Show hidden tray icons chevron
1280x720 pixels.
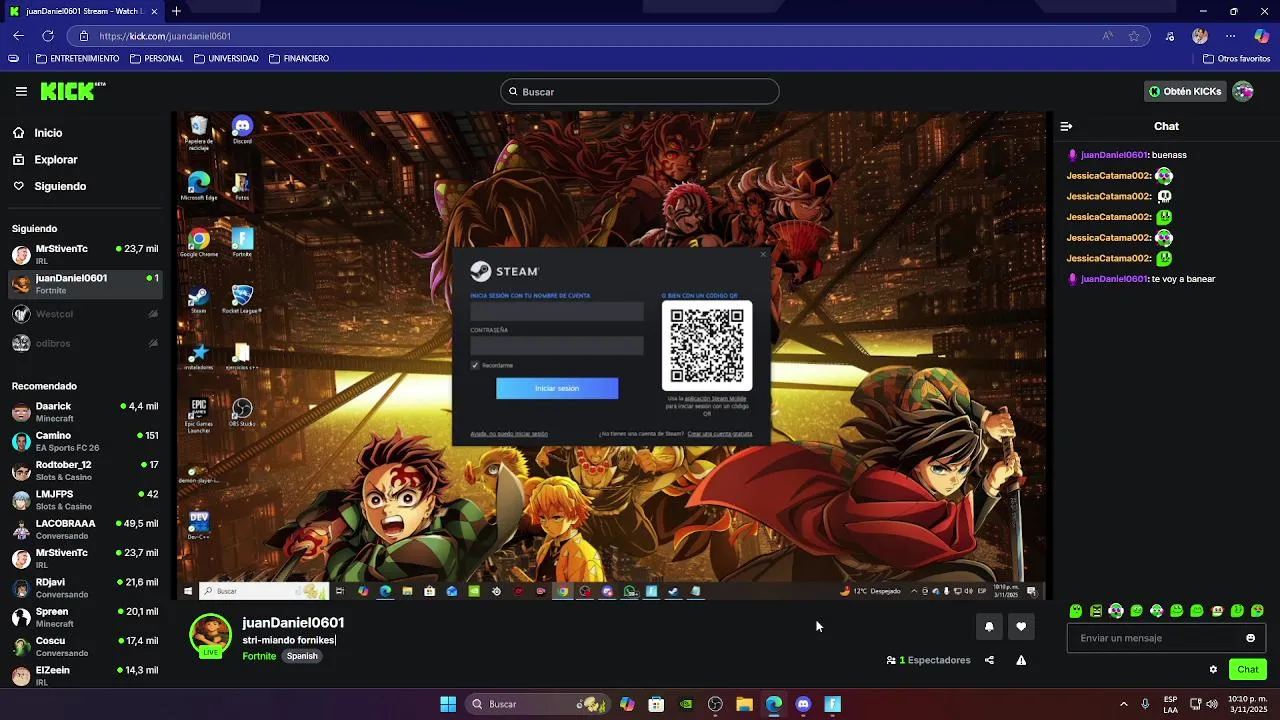[x=1123, y=704]
